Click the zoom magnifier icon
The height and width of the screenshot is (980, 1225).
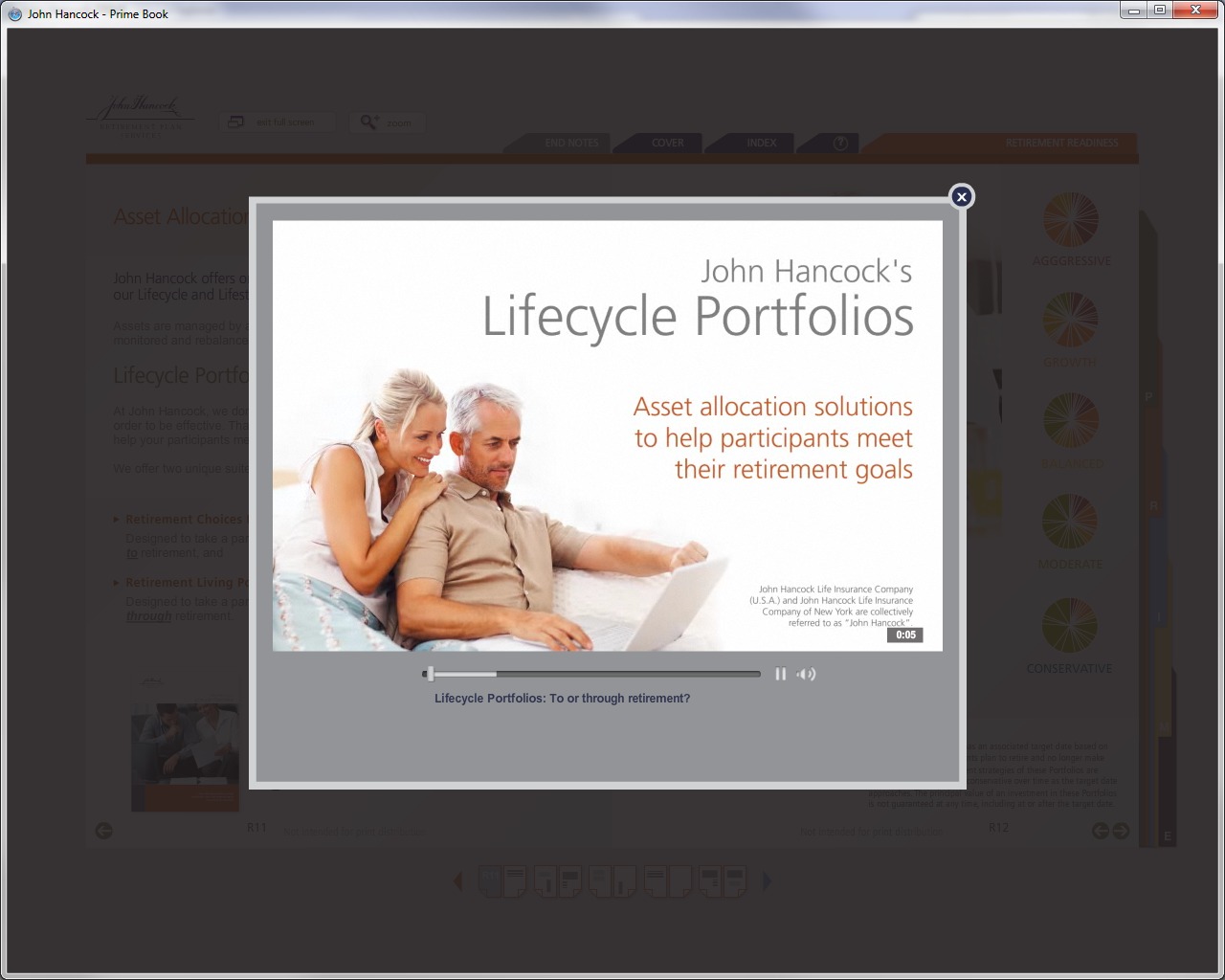click(x=368, y=122)
